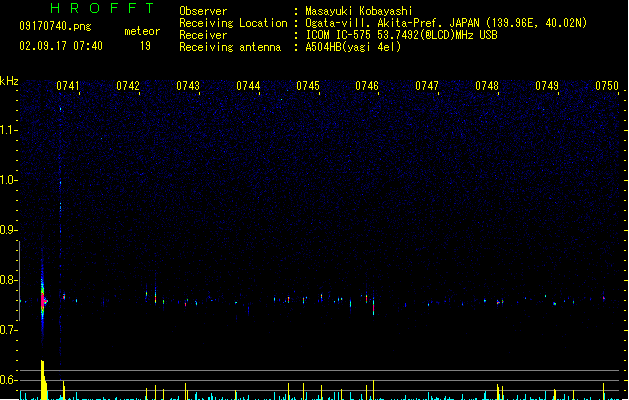Click the tall yellow intensity peak at bottom left
629x400 pixels.
pyautogui.click(x=43, y=380)
